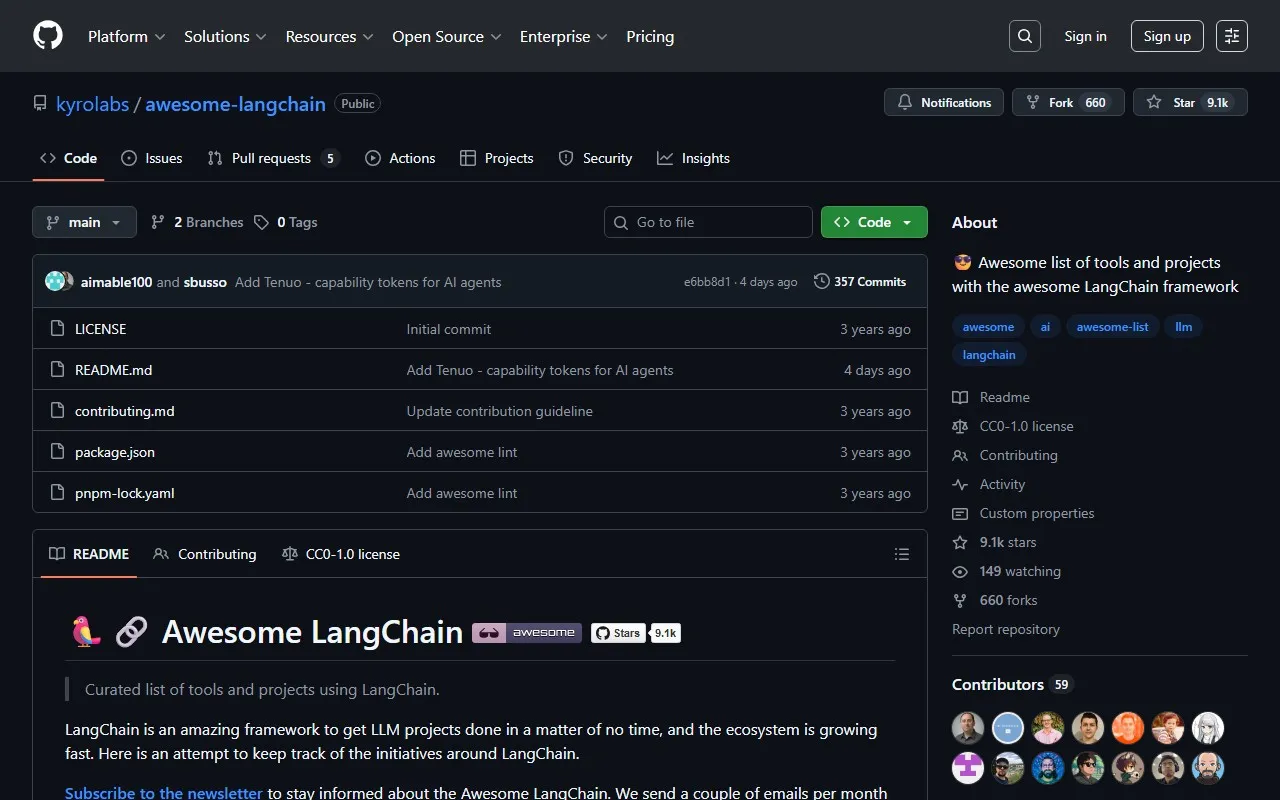Click the Notifications bell icon
Viewport: 1280px width, 800px height.
pyautogui.click(x=905, y=101)
